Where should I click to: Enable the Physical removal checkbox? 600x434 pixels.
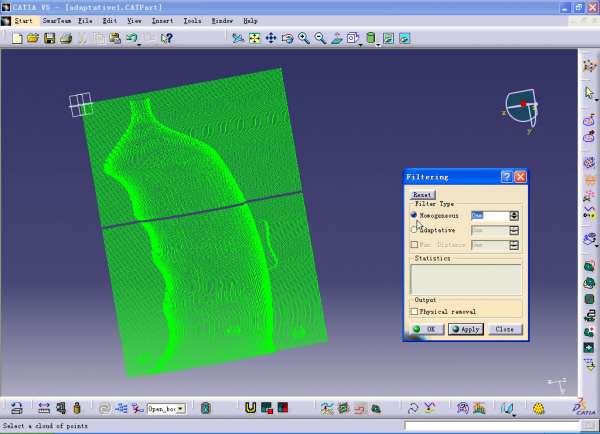[414, 311]
